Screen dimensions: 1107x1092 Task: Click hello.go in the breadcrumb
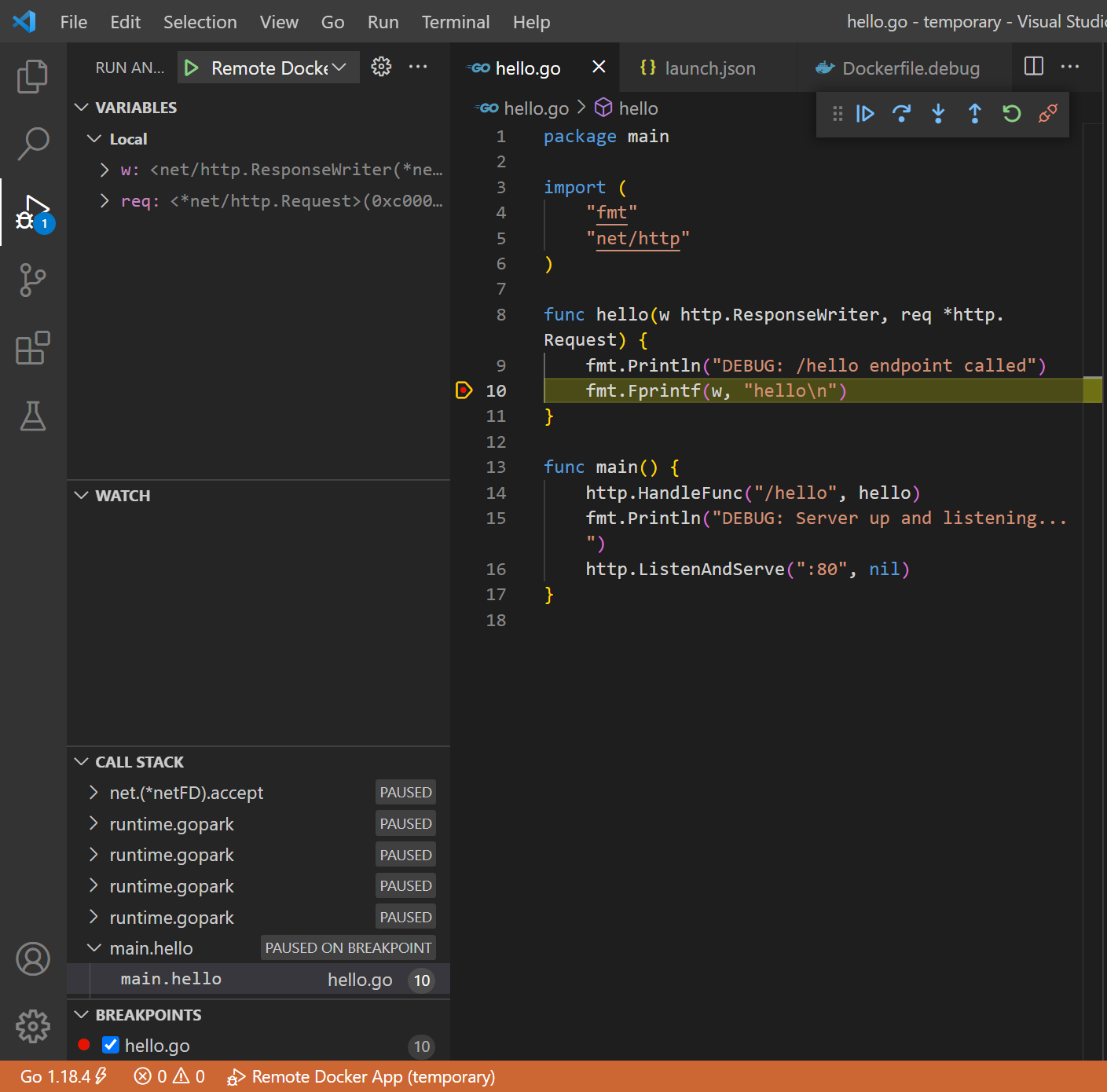(536, 108)
